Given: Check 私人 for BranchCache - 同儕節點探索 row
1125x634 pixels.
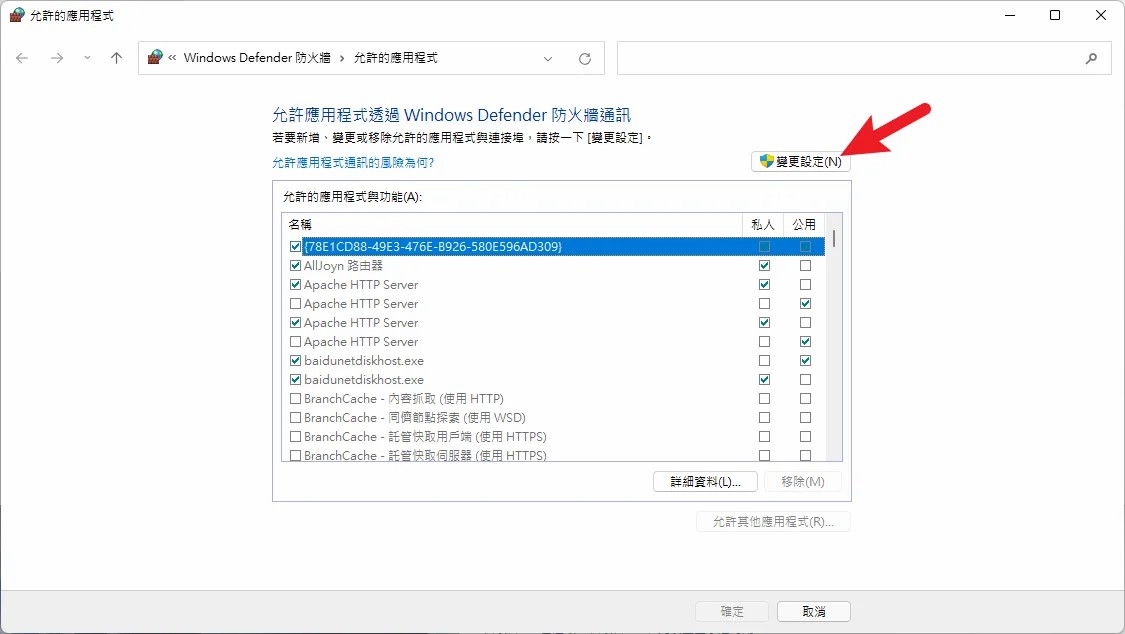Looking at the screenshot, I should [764, 417].
